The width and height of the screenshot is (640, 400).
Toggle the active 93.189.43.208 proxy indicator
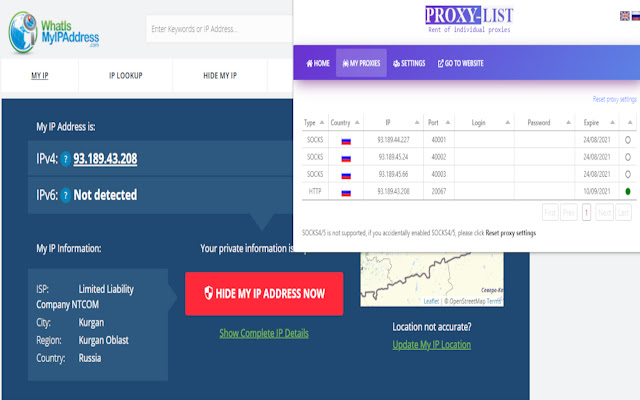click(x=628, y=191)
